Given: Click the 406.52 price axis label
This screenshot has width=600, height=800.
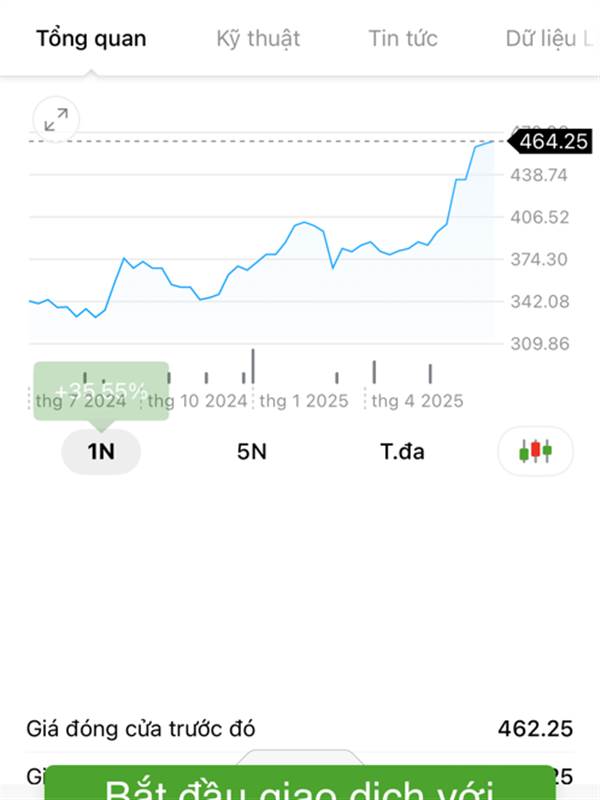Looking at the screenshot, I should point(539,217).
